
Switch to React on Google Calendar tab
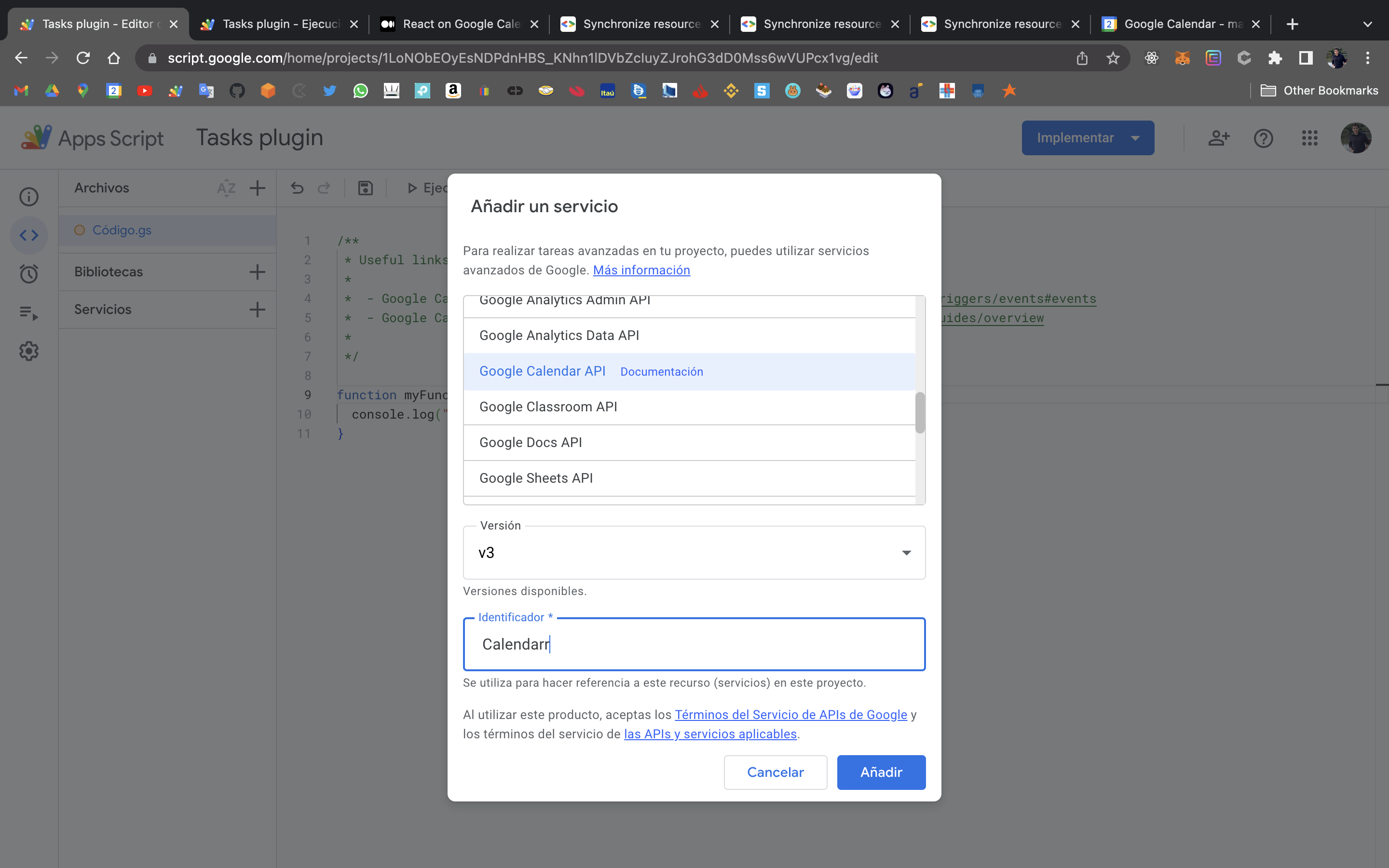pyautogui.click(x=460, y=24)
